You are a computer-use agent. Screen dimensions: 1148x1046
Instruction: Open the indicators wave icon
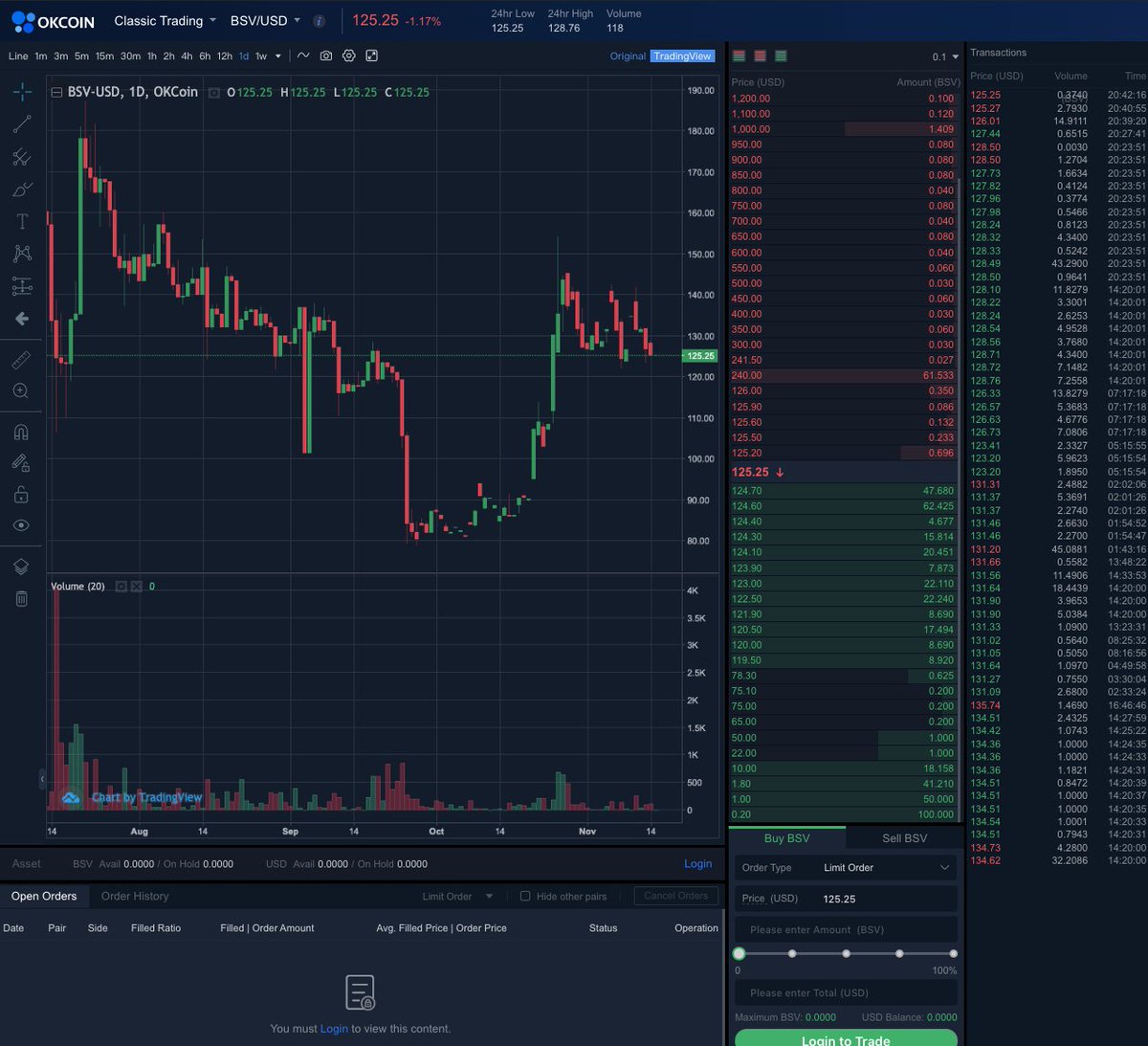click(x=303, y=56)
